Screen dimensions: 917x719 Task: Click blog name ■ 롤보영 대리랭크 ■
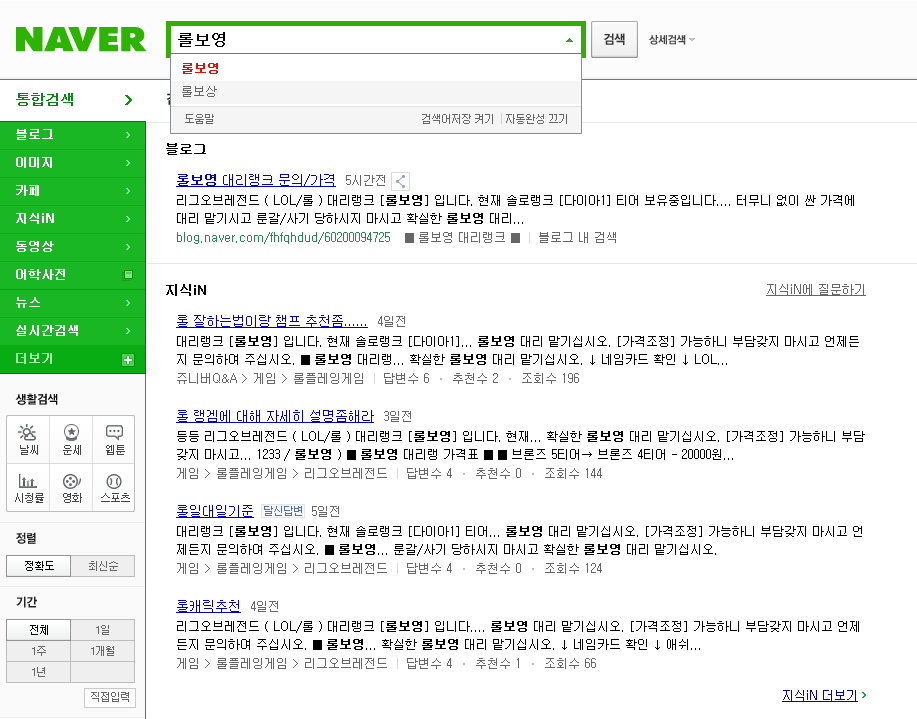pos(462,238)
